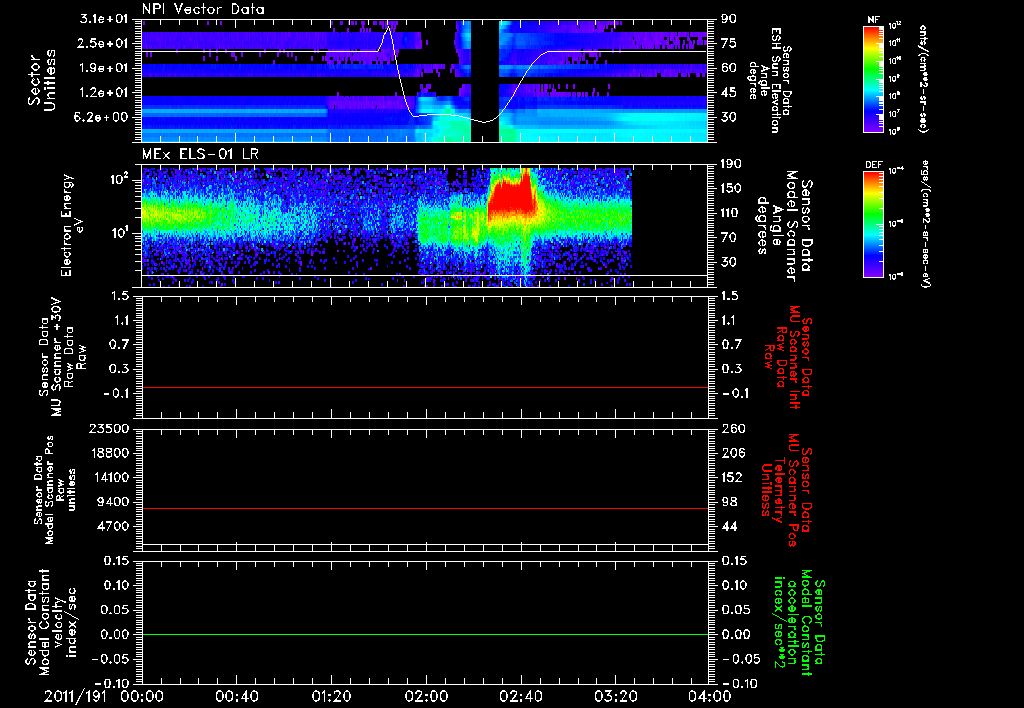Click the '44' telemetry axis tick
1024x708 pixels.
729,526
